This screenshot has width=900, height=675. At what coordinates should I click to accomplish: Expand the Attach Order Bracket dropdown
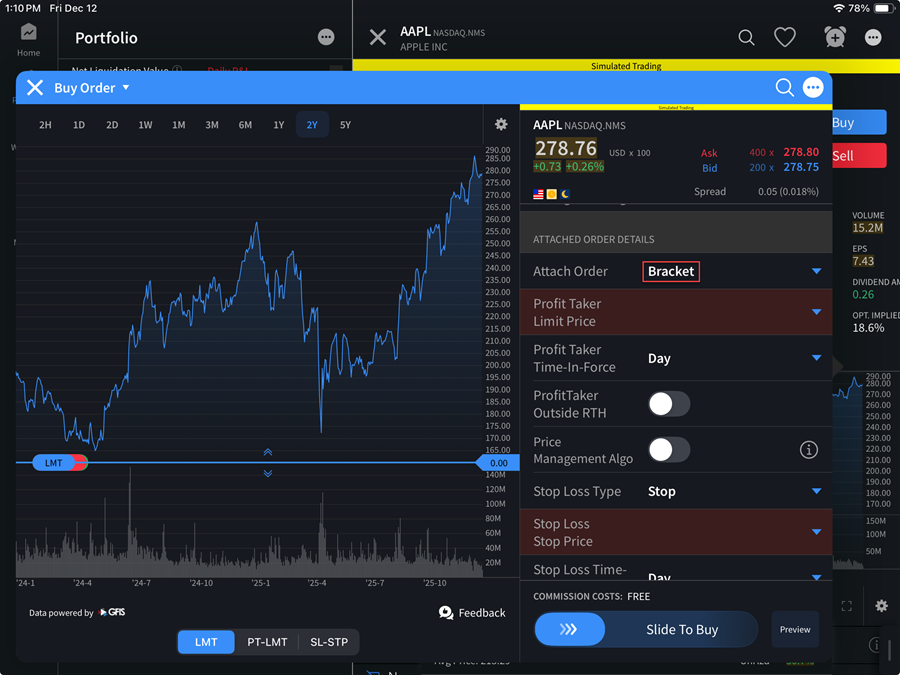(816, 271)
